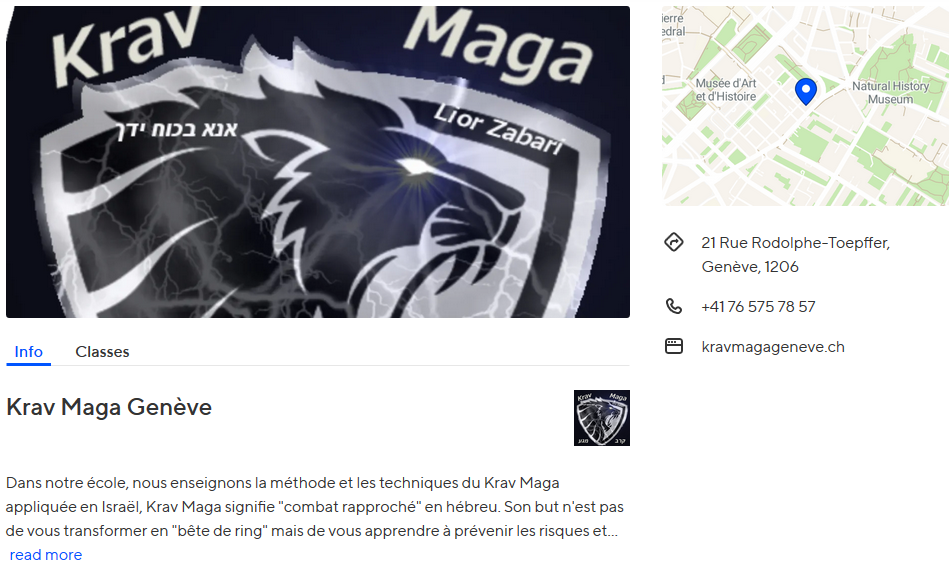Open the small Krav Maga logo thumbnail
This screenshot has height=585, width=949.
coord(602,418)
